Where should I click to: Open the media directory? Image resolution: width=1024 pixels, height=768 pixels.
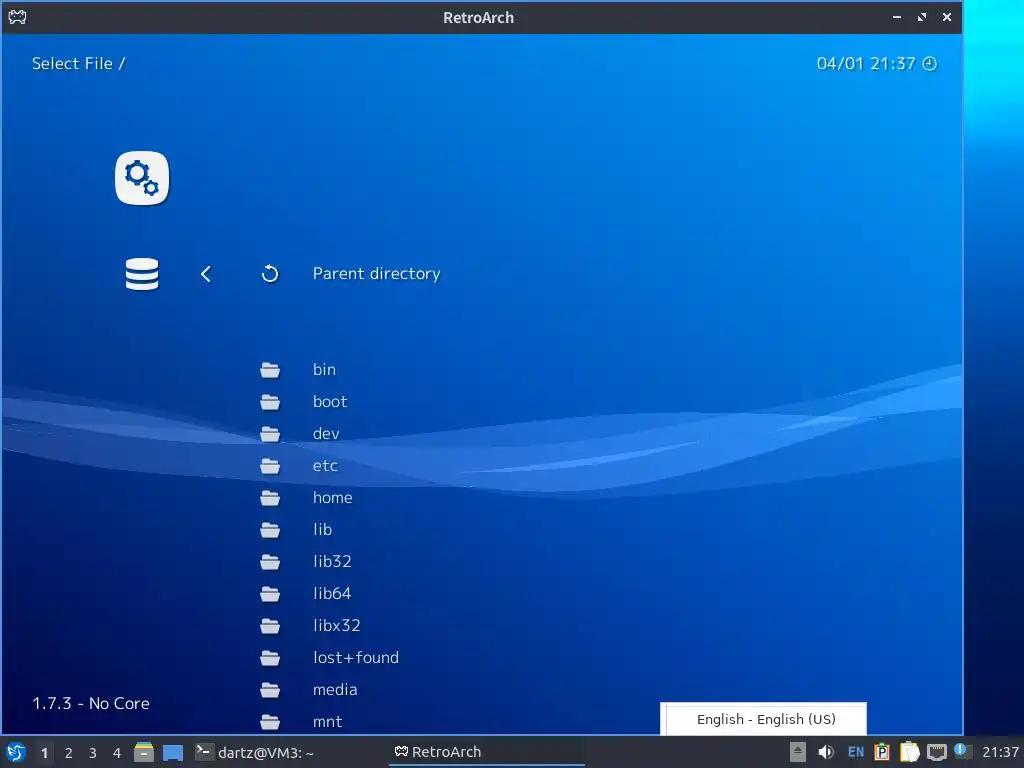335,690
